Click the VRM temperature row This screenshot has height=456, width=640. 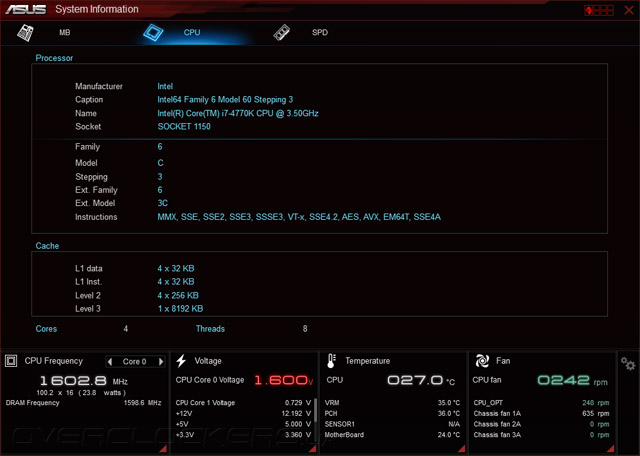click(392, 403)
